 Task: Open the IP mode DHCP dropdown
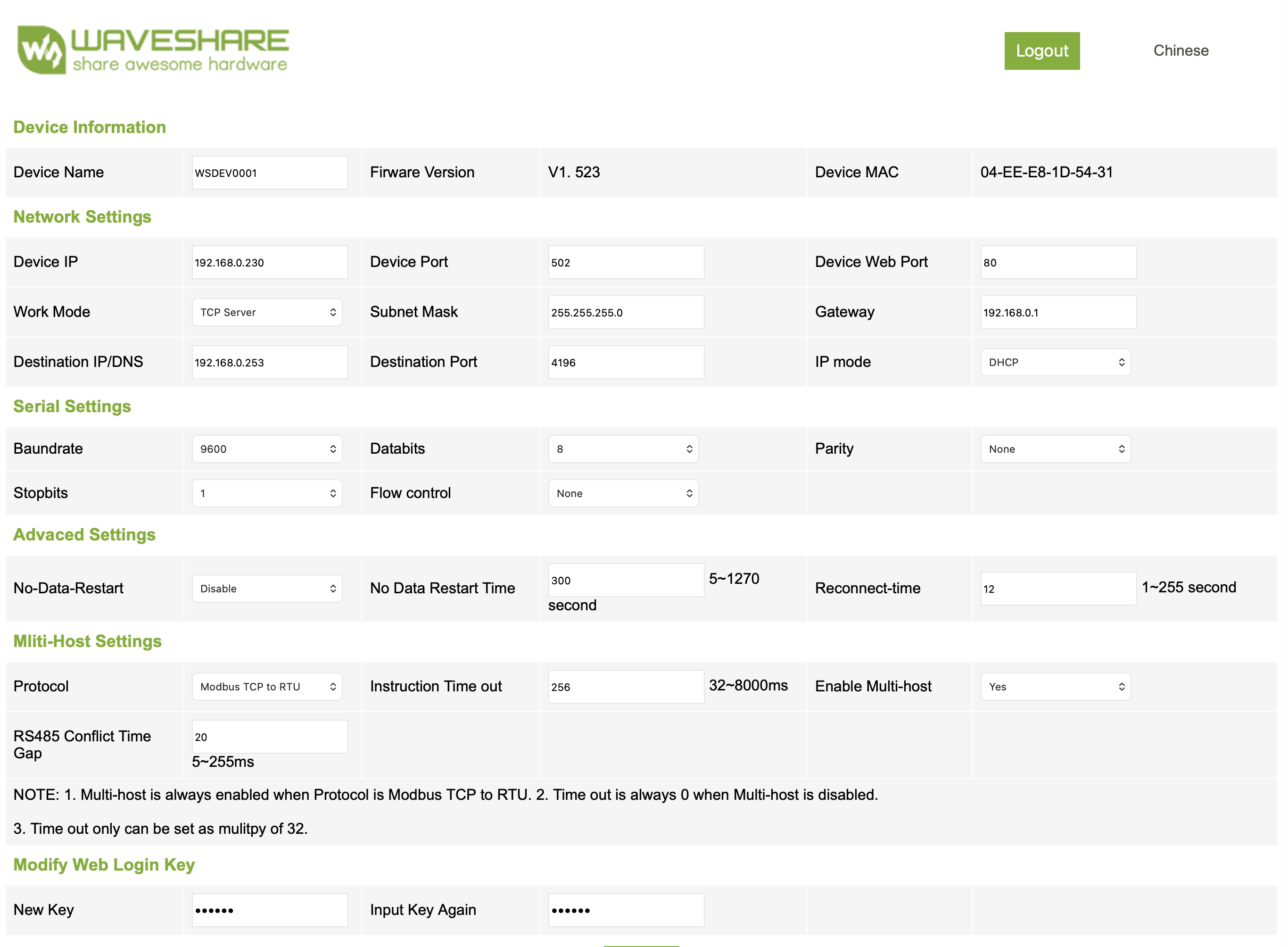(x=1055, y=362)
